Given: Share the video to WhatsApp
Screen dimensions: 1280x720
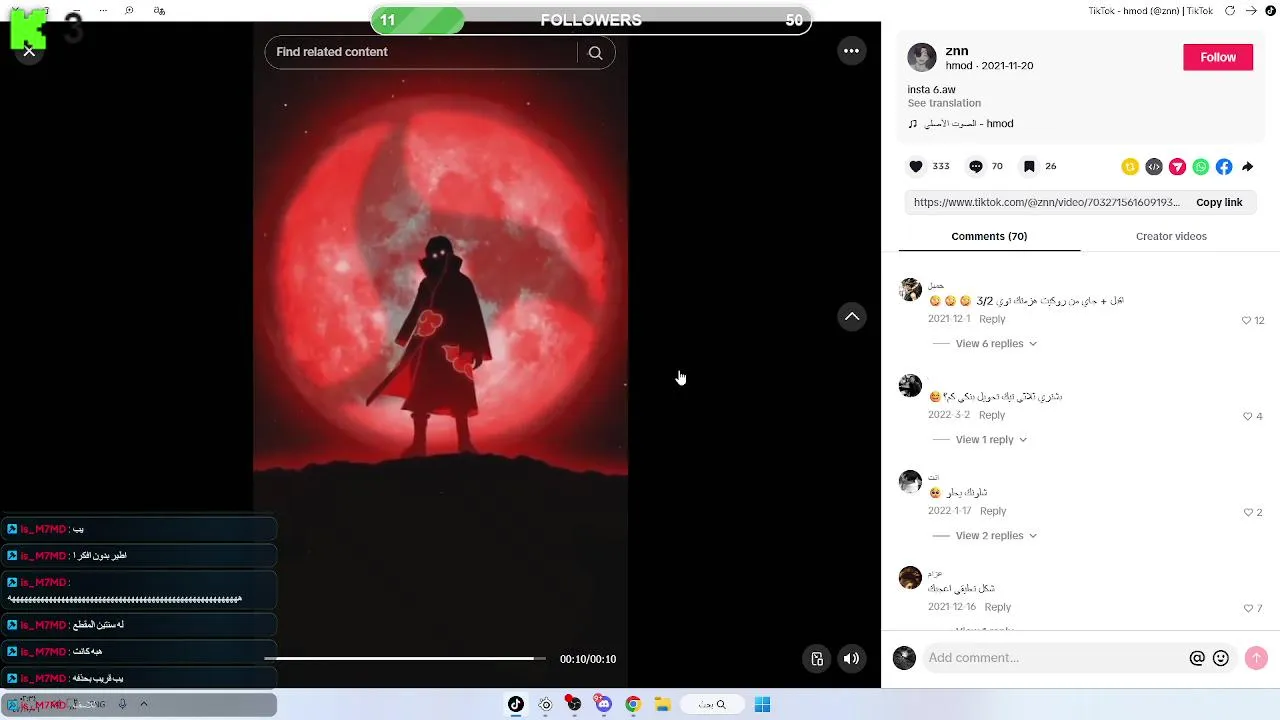Looking at the screenshot, I should 1201,167.
